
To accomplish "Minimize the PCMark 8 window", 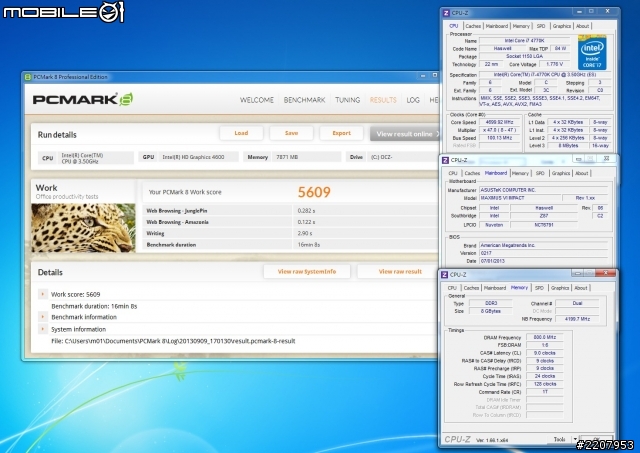I will [423, 76].
